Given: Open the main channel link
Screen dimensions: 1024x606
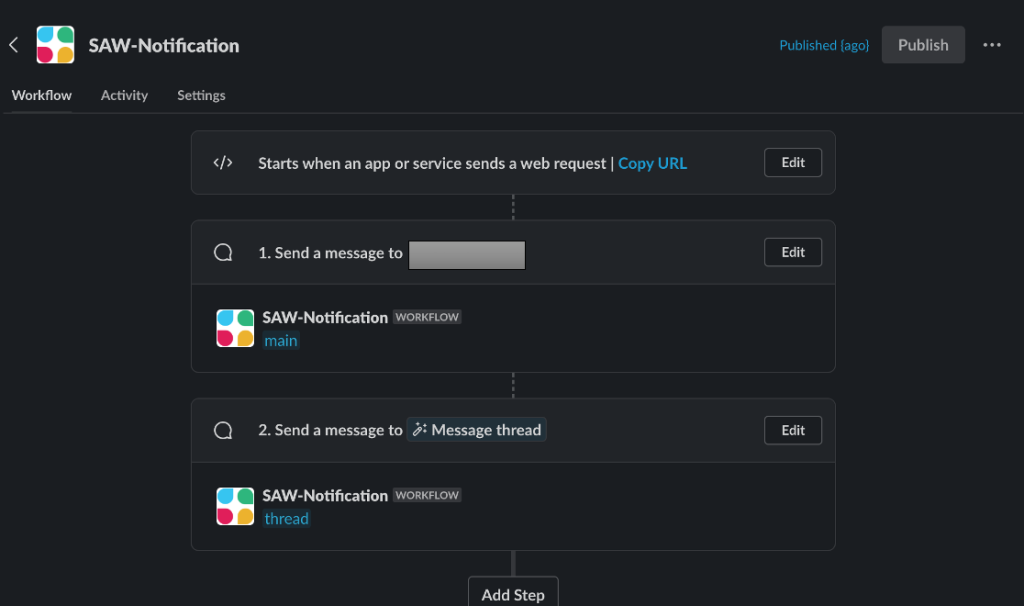Looking at the screenshot, I should pos(281,340).
